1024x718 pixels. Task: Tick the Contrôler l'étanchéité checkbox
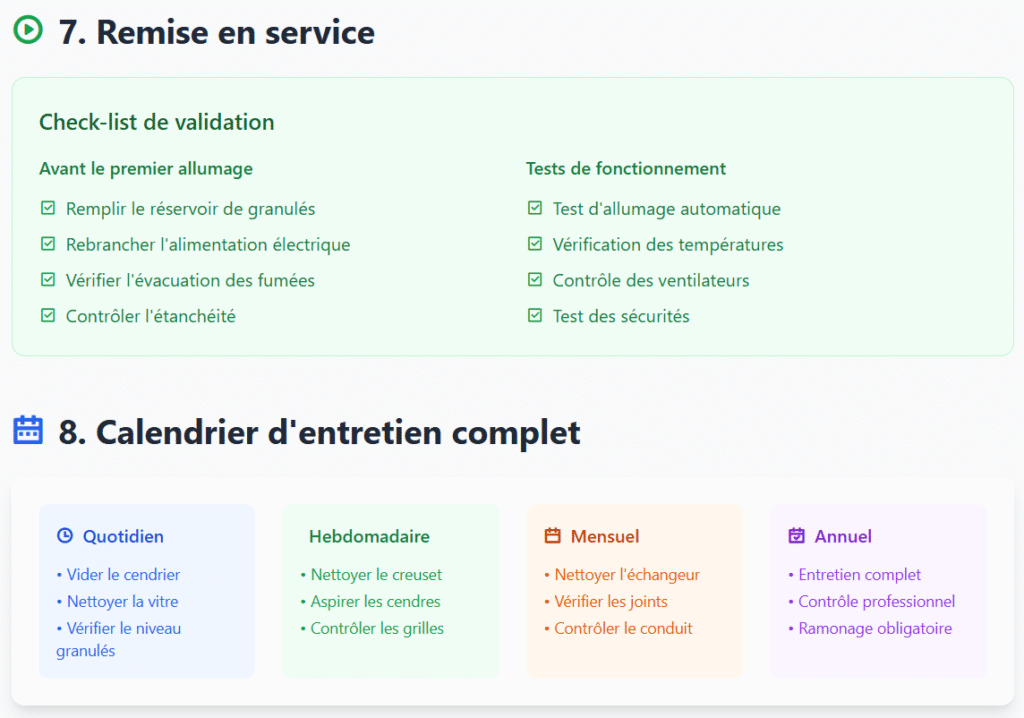[x=48, y=316]
